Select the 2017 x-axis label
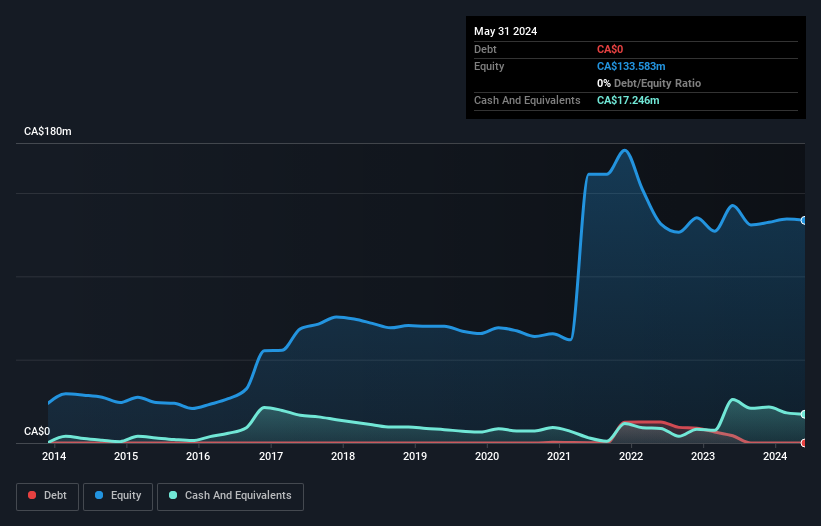This screenshot has height=526, width=821. point(271,456)
